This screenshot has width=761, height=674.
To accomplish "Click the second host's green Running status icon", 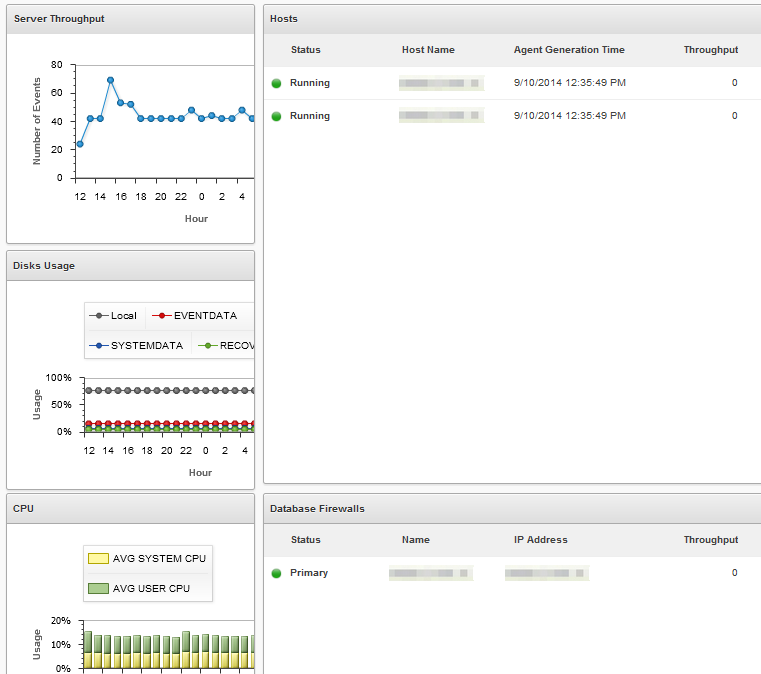I will pyautogui.click(x=276, y=116).
